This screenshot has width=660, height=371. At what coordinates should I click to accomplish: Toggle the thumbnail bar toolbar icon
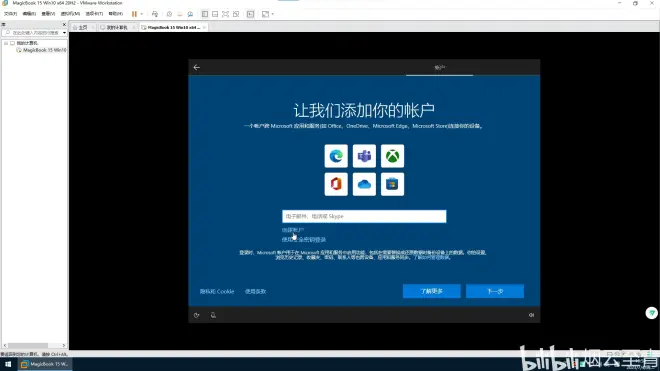click(215, 14)
